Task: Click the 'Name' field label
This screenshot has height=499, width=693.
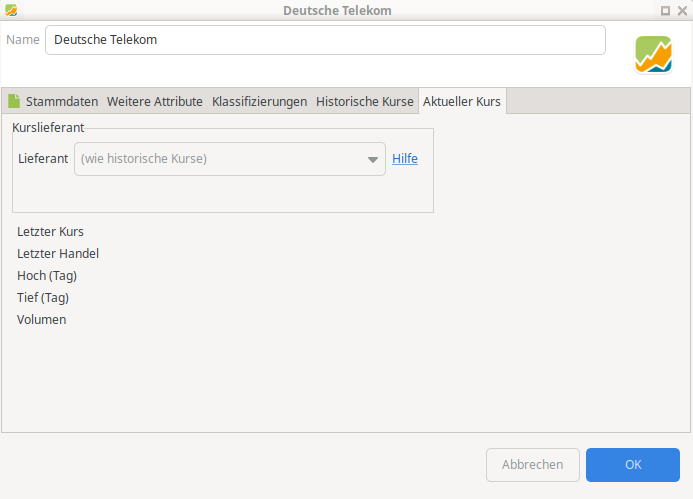Action: (x=23, y=40)
